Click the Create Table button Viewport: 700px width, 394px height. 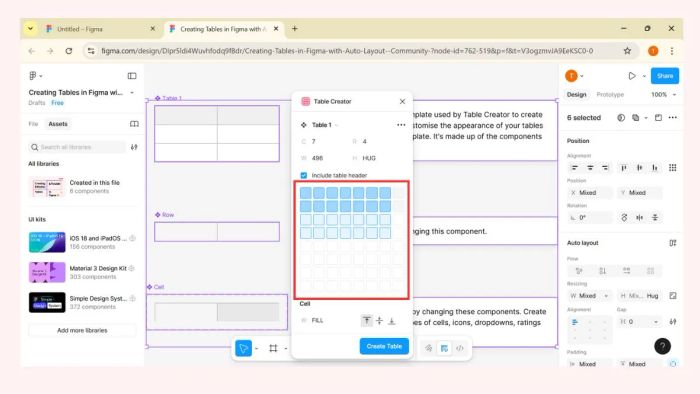384,346
